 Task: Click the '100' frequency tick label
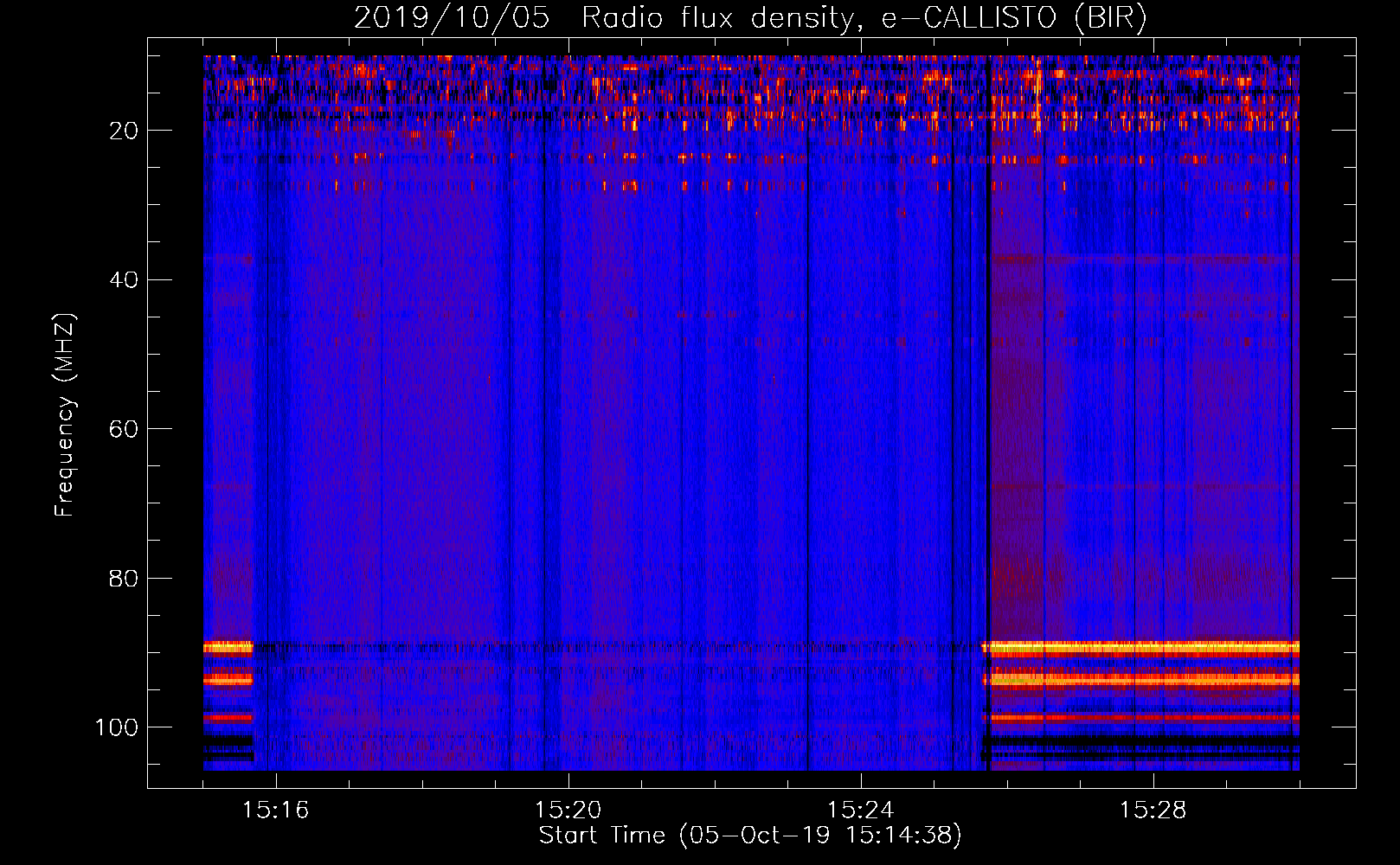[117, 727]
